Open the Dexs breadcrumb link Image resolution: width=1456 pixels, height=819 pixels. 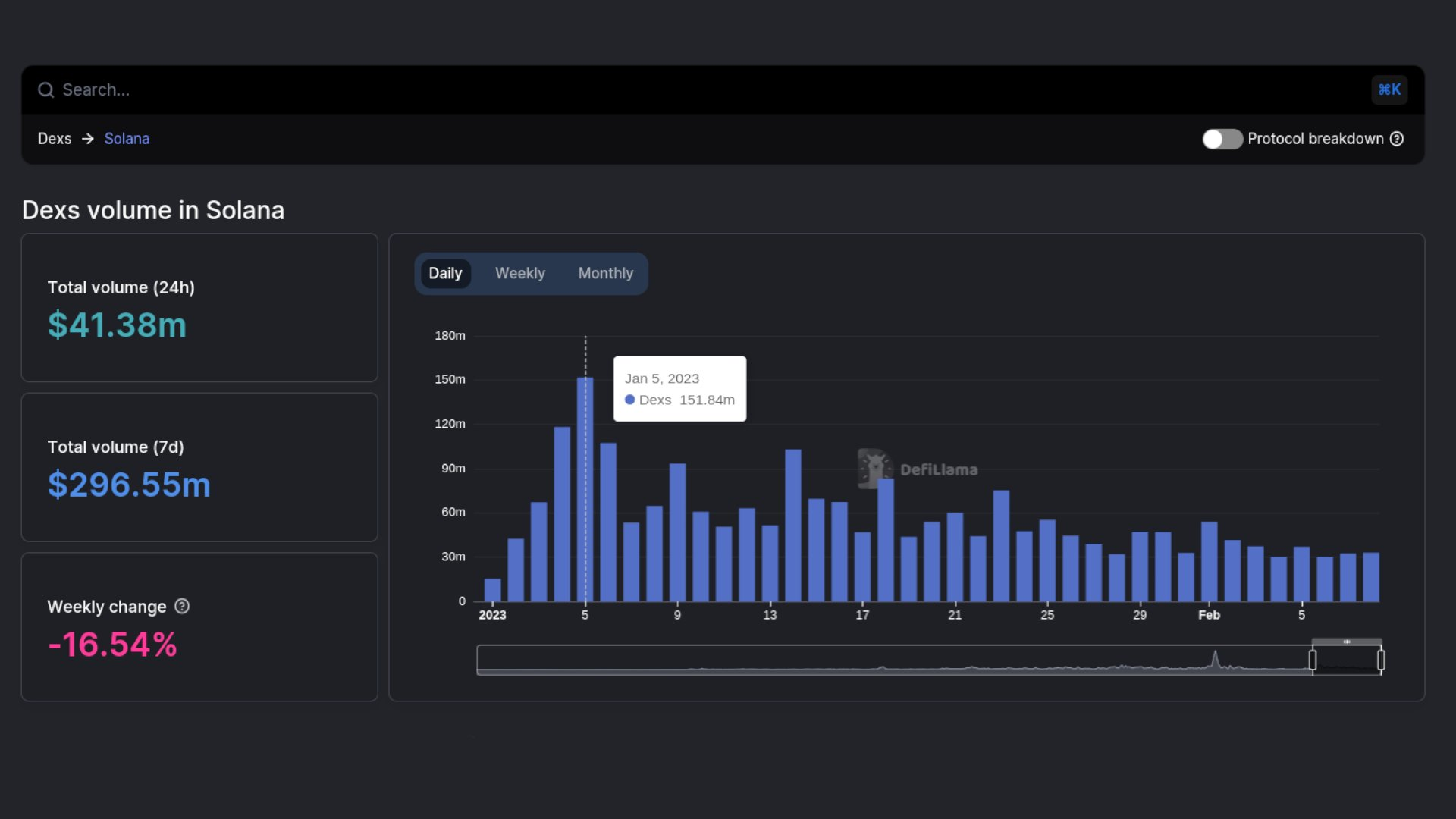(55, 139)
